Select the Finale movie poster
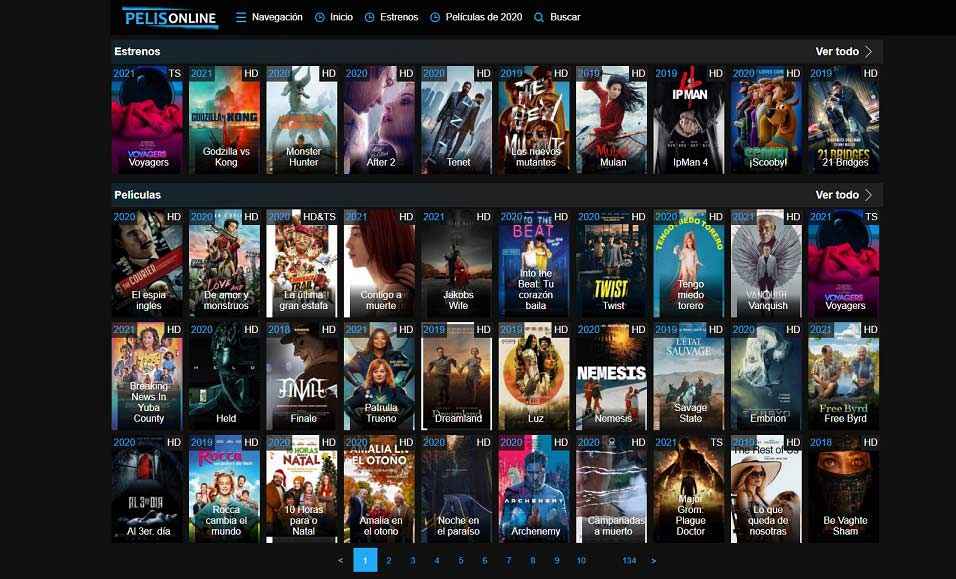 point(302,376)
